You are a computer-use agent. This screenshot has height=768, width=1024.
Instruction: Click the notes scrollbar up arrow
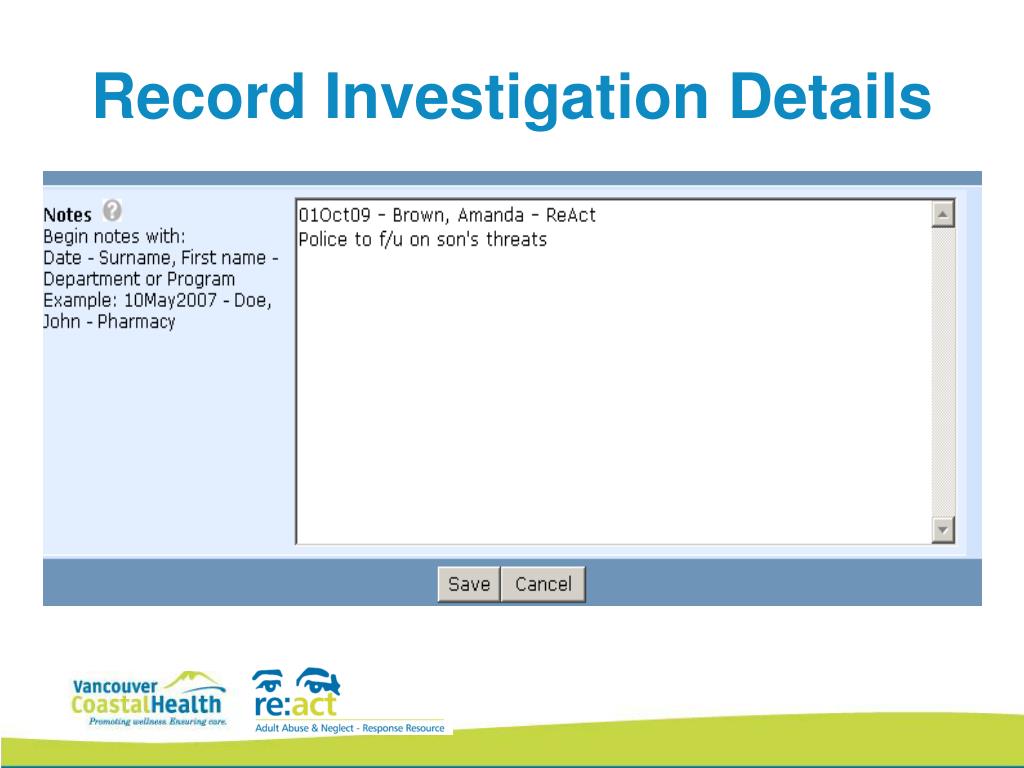(942, 214)
